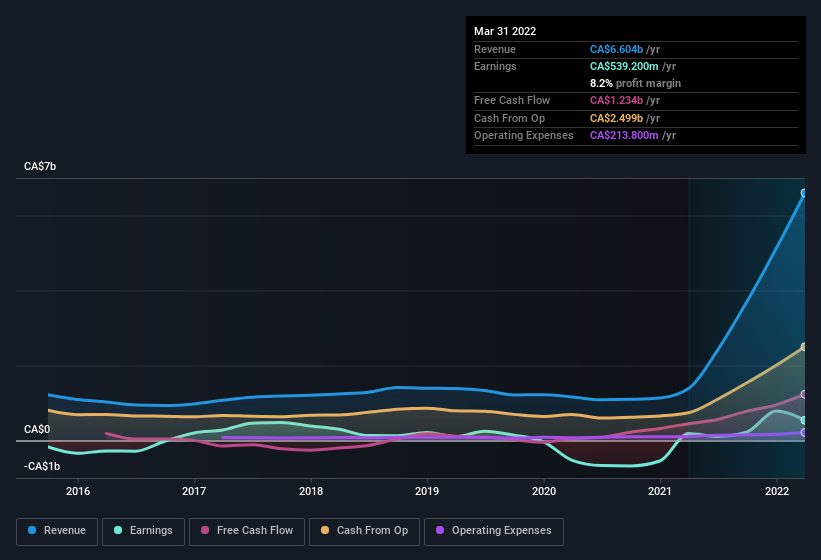Toggle the Revenue legend button
821x560 pixels.
click(57, 531)
